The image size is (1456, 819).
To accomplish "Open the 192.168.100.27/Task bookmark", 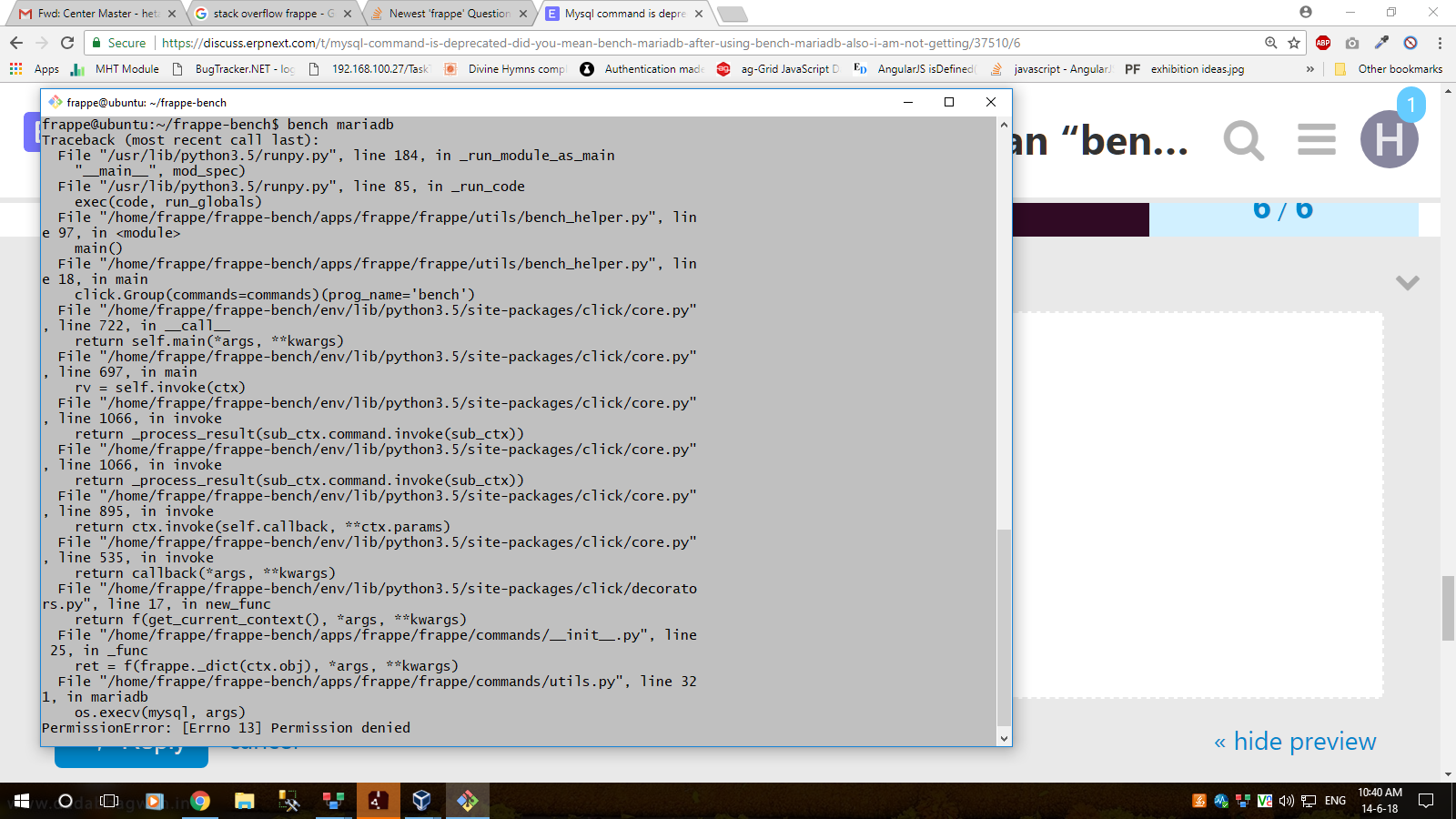I will click(x=369, y=69).
